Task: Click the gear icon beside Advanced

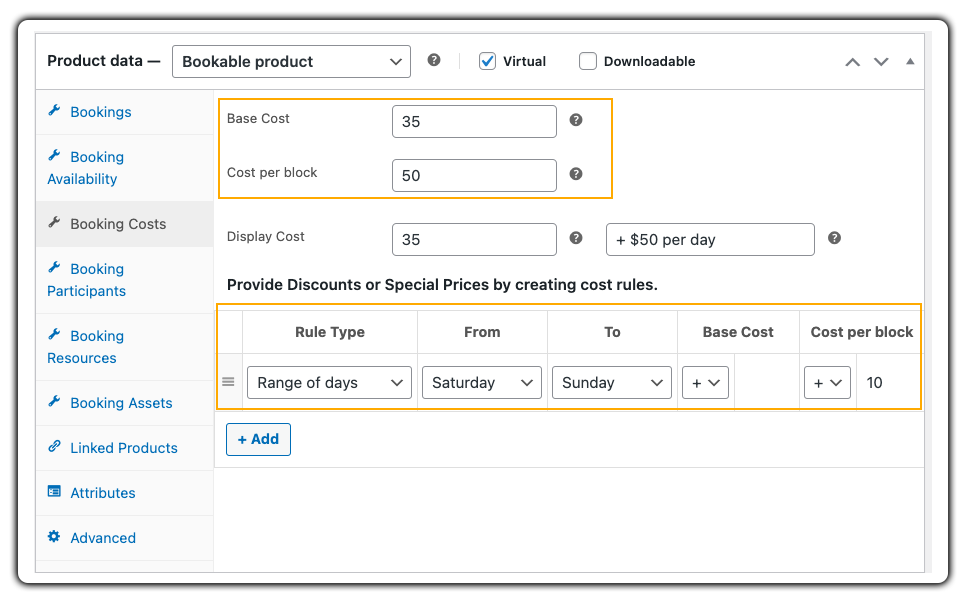Action: [54, 537]
